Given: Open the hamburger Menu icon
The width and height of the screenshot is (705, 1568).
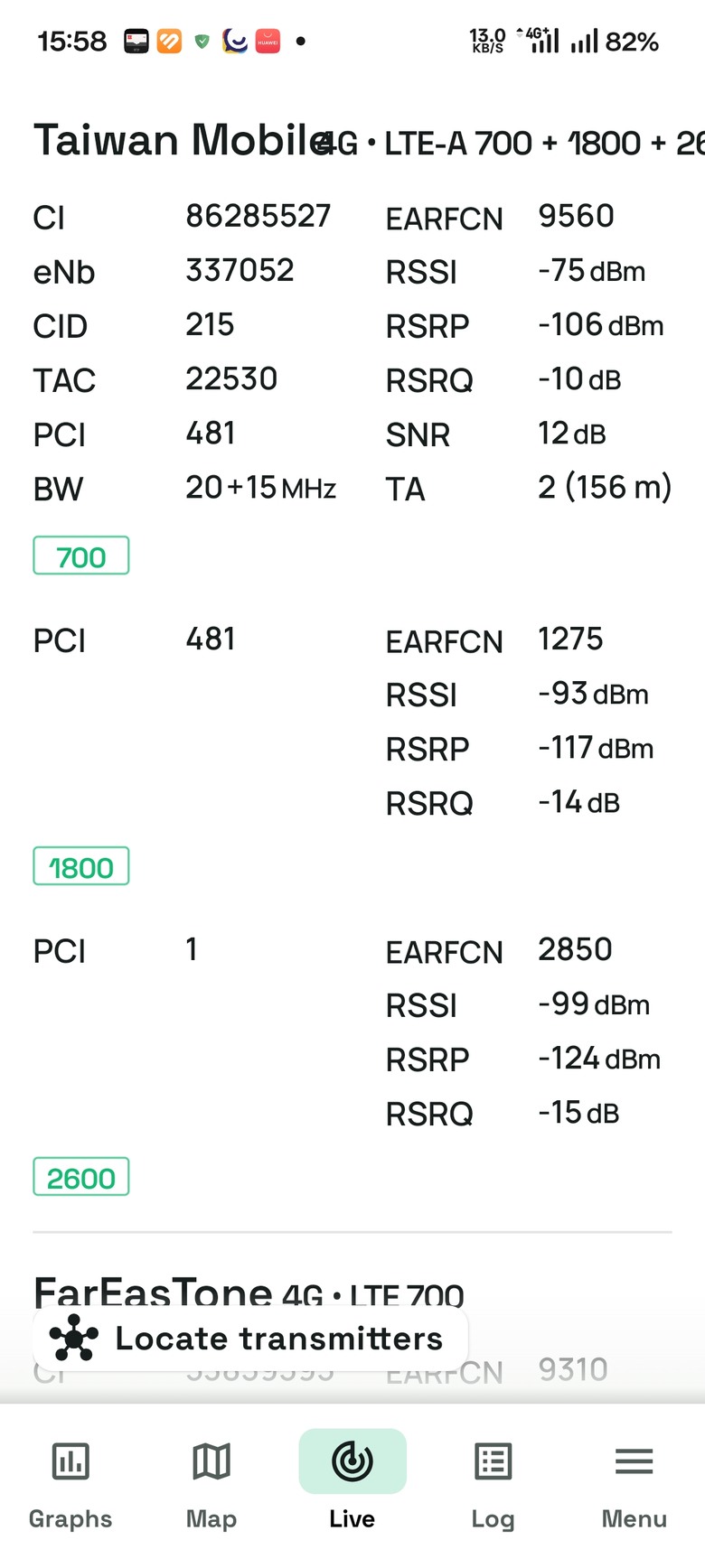Looking at the screenshot, I should 634,1461.
